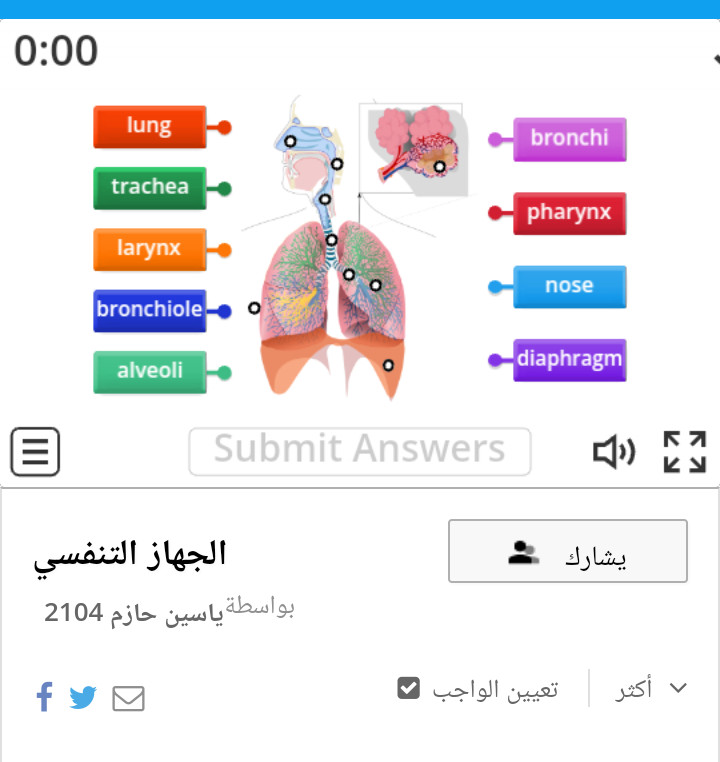Open author link ياسين حازم 2104

click(x=134, y=613)
